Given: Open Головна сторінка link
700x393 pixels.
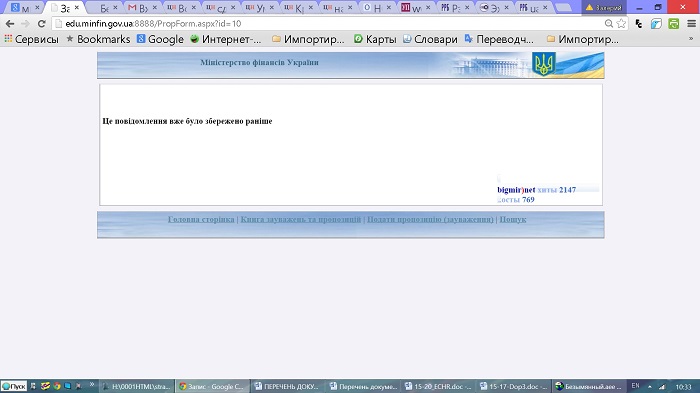Looking at the screenshot, I should [x=201, y=219].
